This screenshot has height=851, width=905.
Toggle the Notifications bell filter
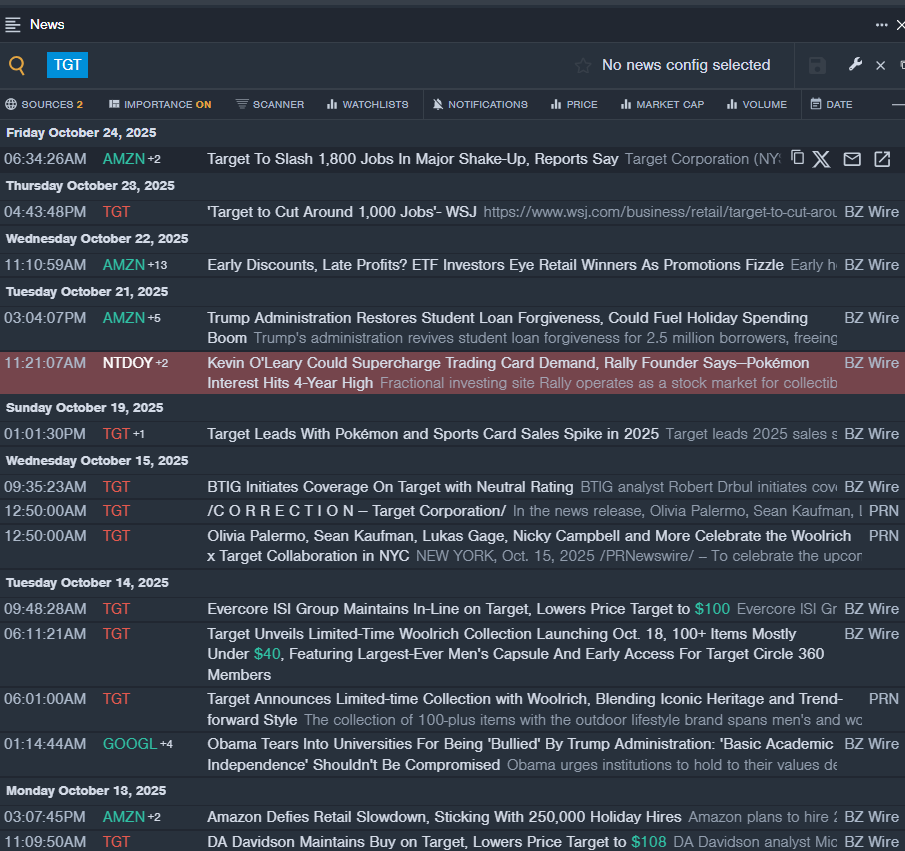click(480, 104)
